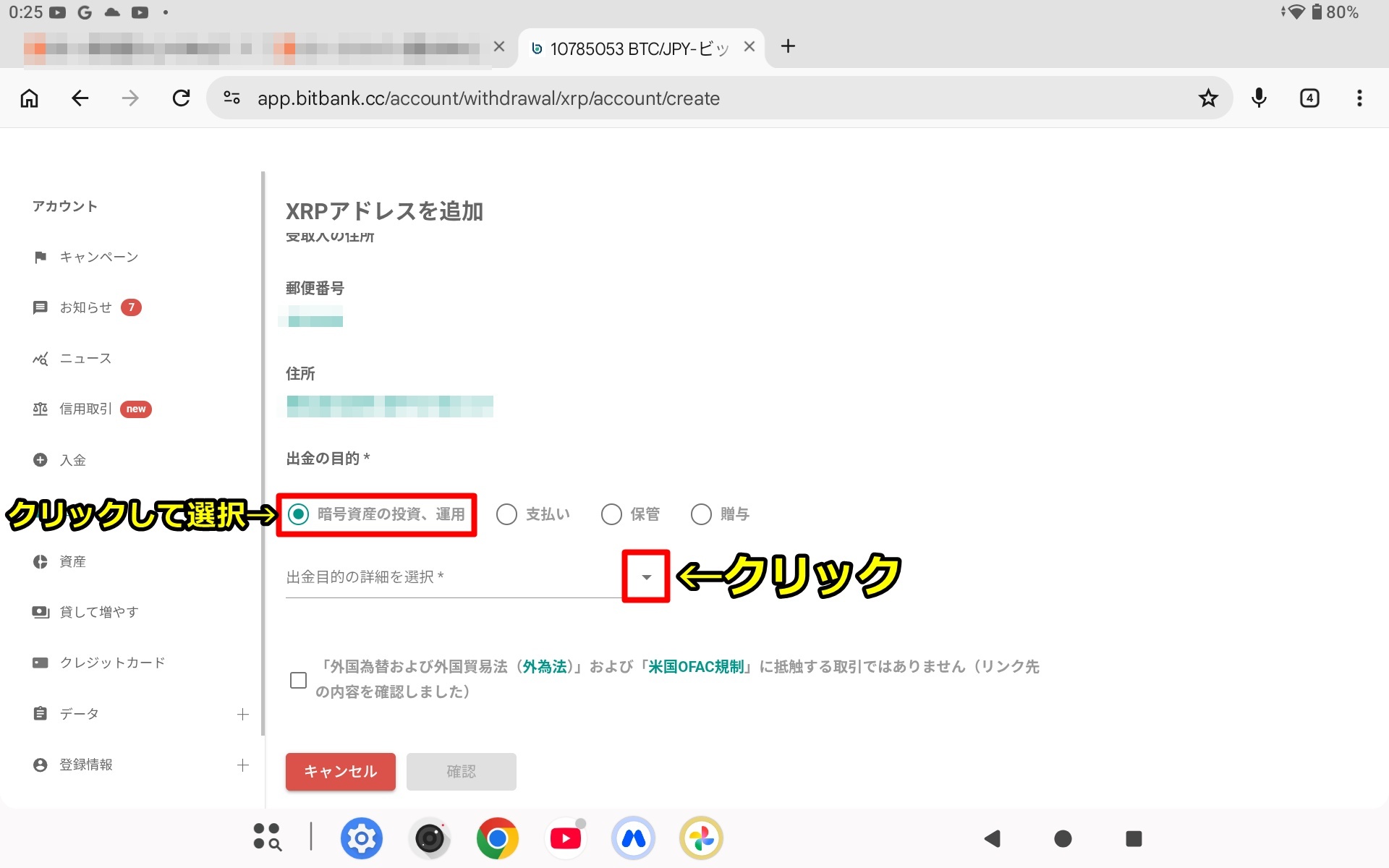Tap the Android back navigation button

[x=992, y=838]
